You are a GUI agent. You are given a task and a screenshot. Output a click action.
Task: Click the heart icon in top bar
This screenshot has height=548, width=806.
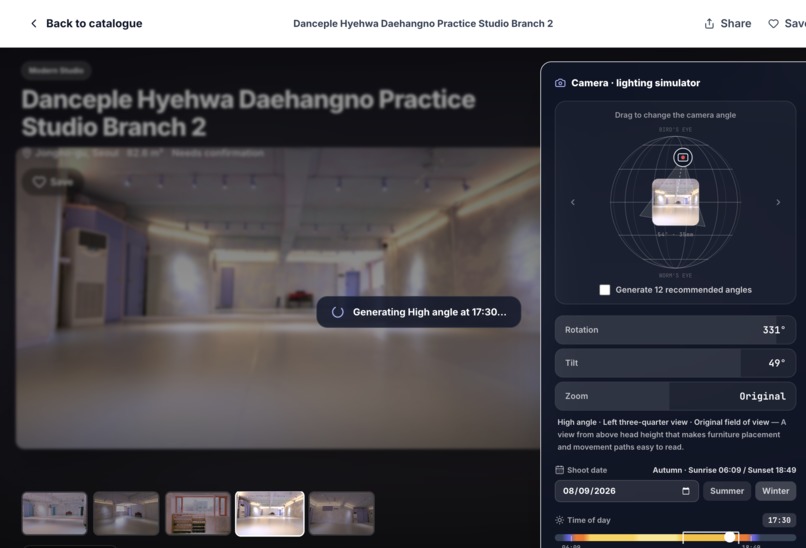[773, 23]
